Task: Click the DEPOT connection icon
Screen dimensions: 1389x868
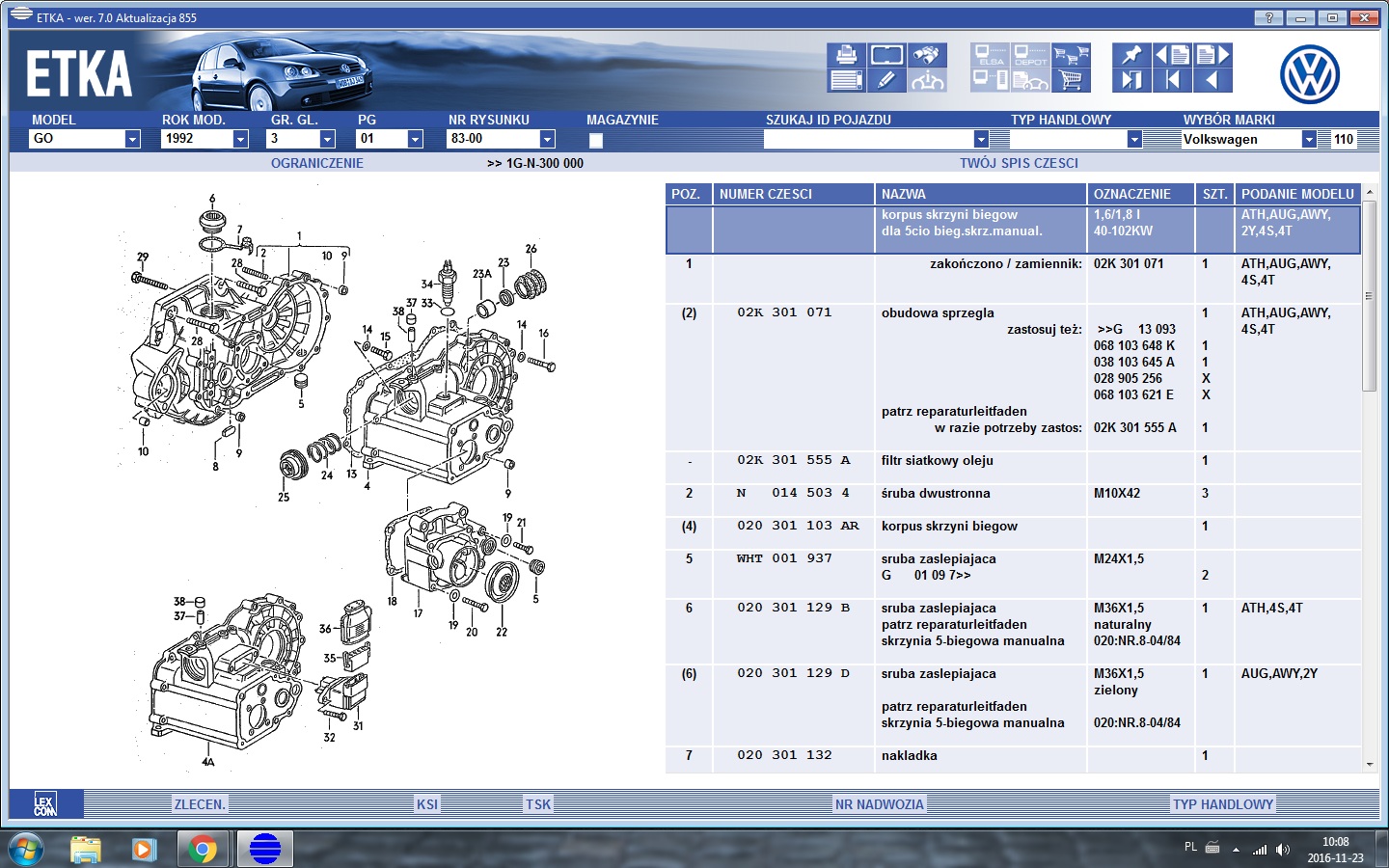Action: (x=1030, y=55)
